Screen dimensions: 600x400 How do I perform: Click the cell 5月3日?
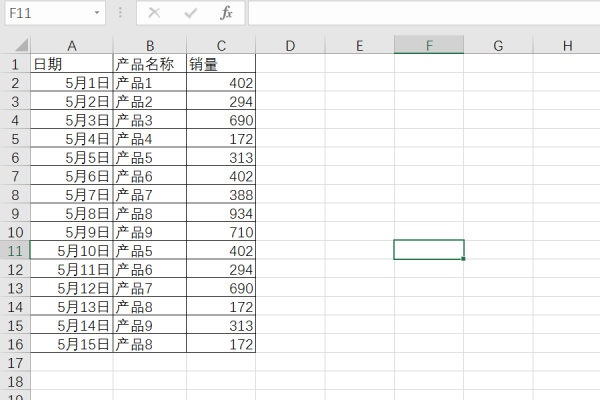click(72, 120)
